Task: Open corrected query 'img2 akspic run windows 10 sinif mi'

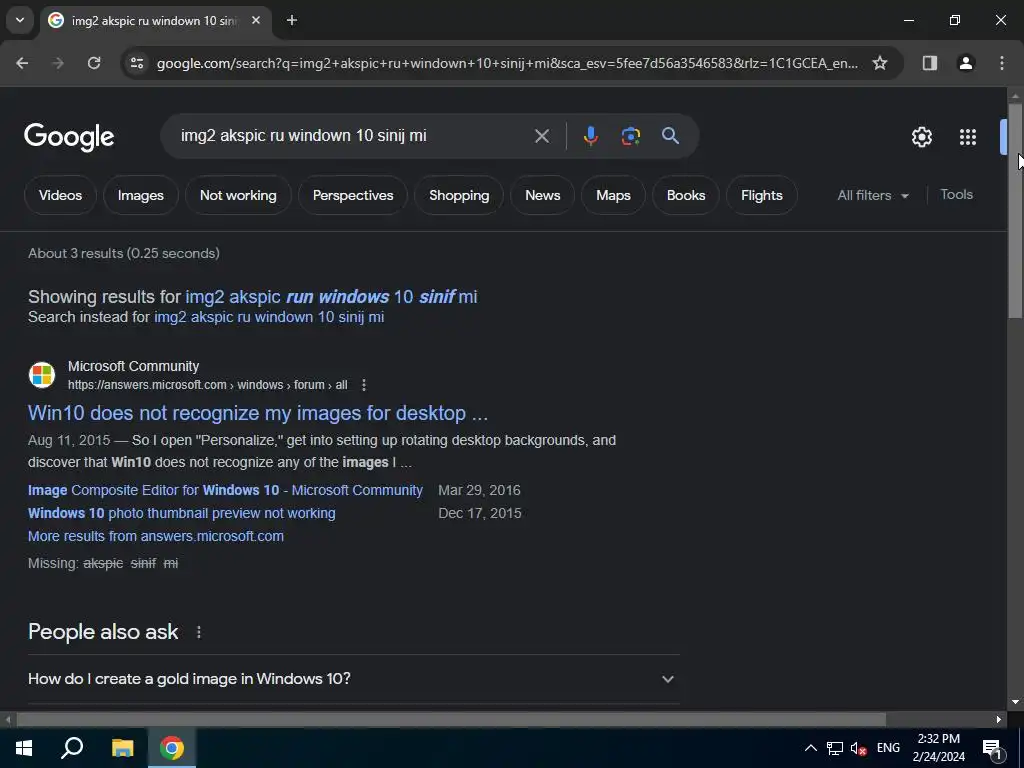Action: (331, 296)
